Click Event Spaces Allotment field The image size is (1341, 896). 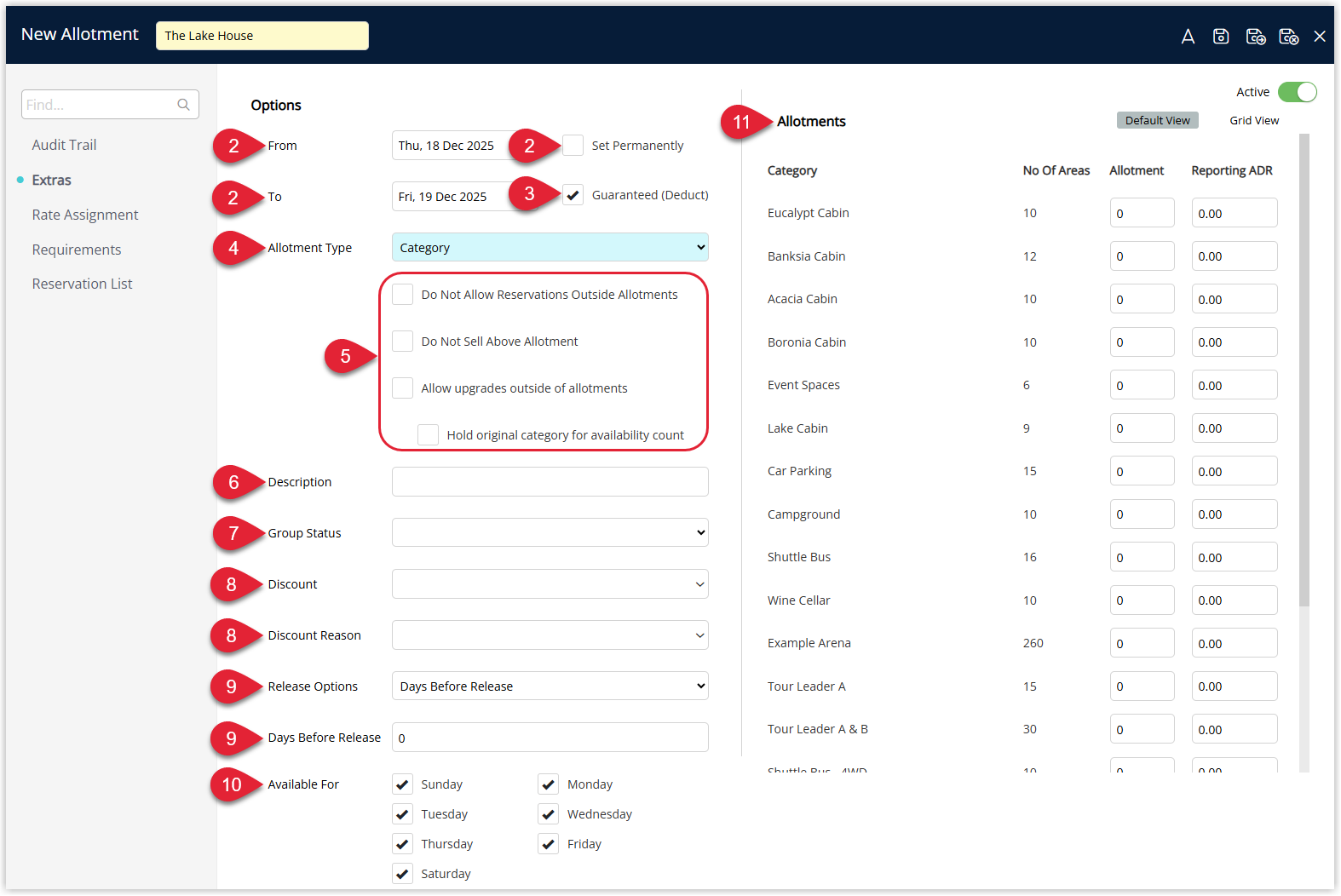click(1142, 385)
